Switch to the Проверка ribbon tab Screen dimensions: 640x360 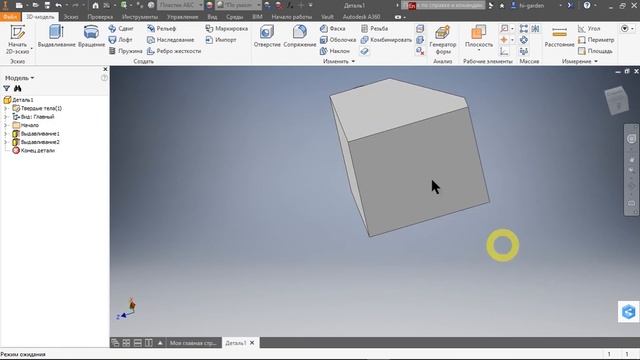tap(100, 17)
